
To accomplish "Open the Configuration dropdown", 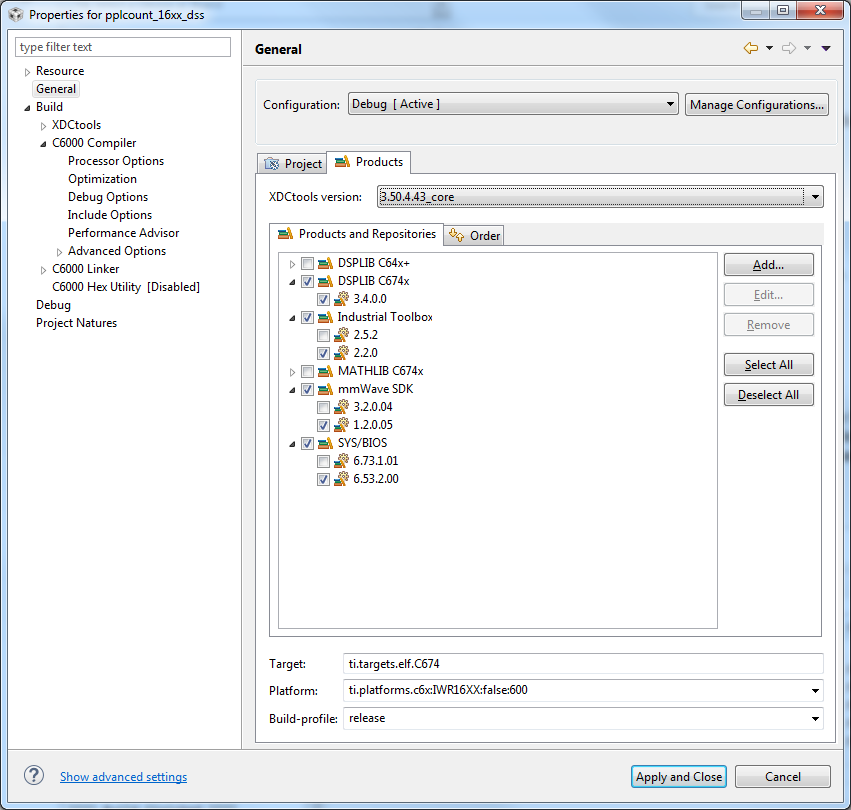I will pyautogui.click(x=513, y=104).
